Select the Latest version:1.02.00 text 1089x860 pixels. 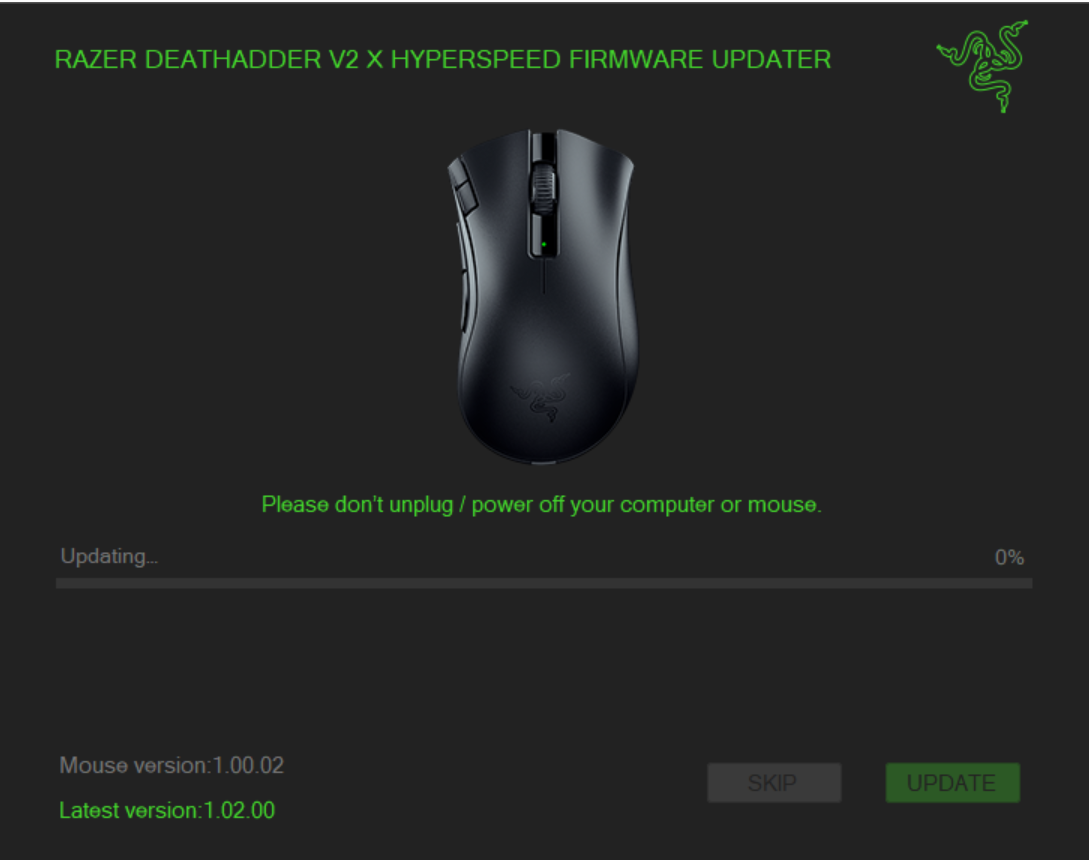(167, 810)
